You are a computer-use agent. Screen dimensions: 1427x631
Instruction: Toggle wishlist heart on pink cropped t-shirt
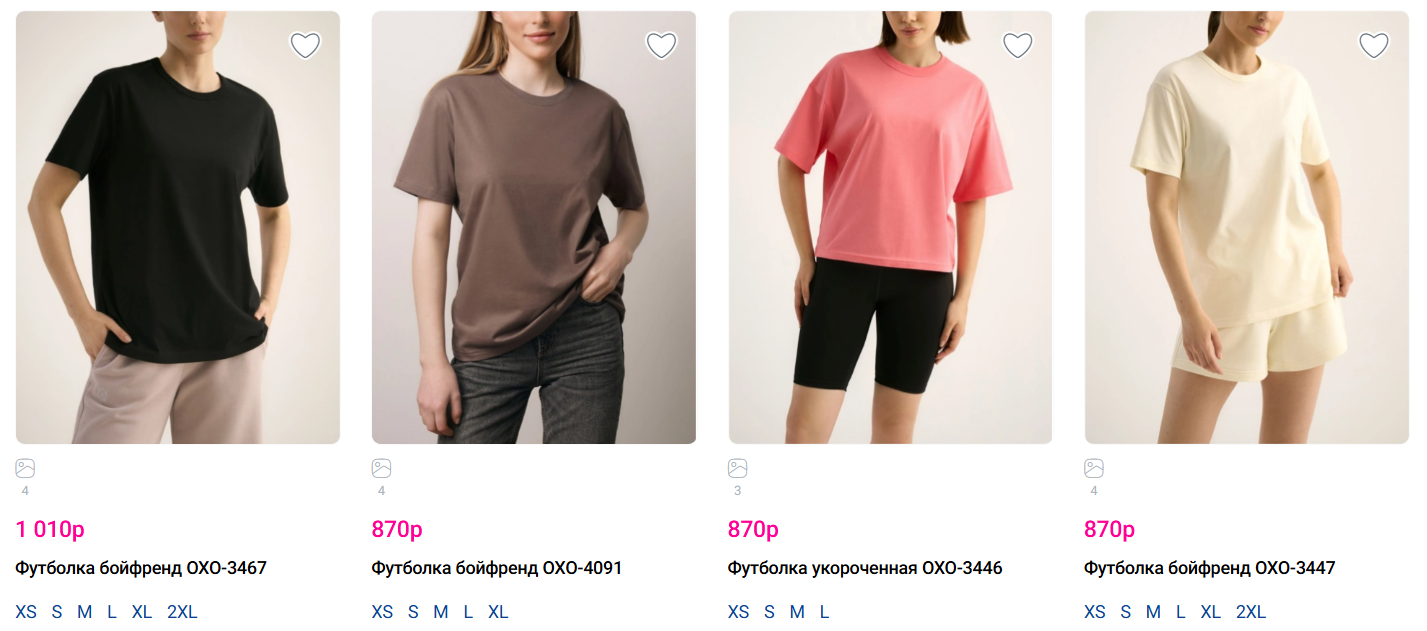(x=1017, y=45)
